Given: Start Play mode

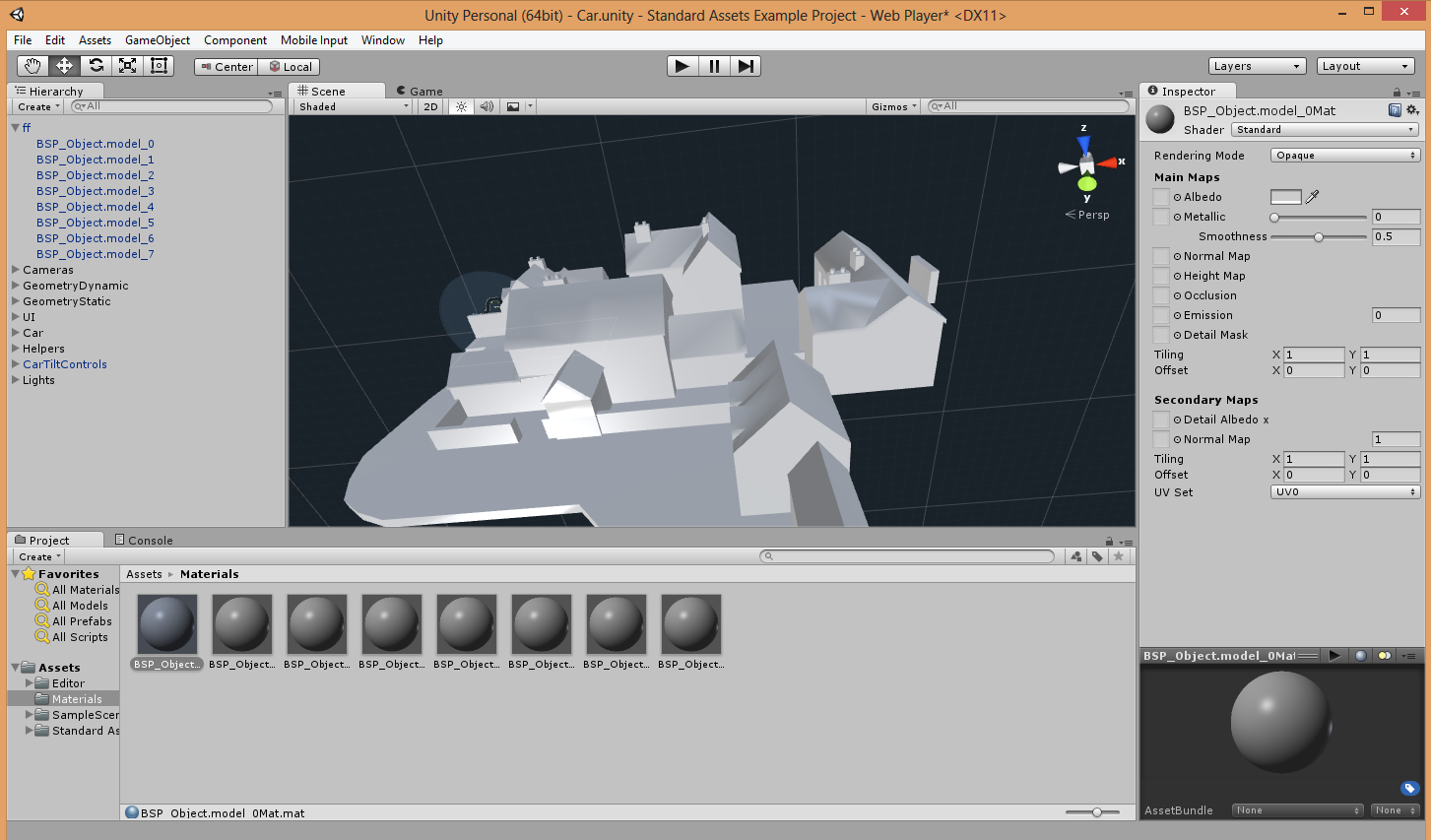Looking at the screenshot, I should pos(683,66).
